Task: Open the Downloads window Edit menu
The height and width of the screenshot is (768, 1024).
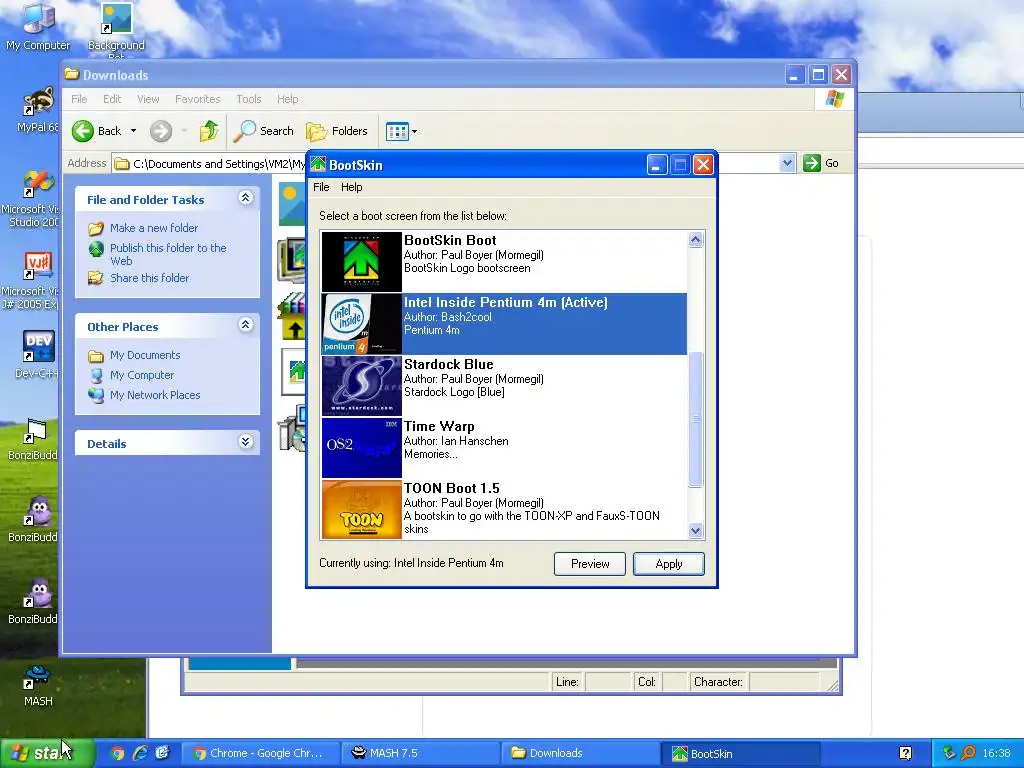Action: tap(112, 99)
